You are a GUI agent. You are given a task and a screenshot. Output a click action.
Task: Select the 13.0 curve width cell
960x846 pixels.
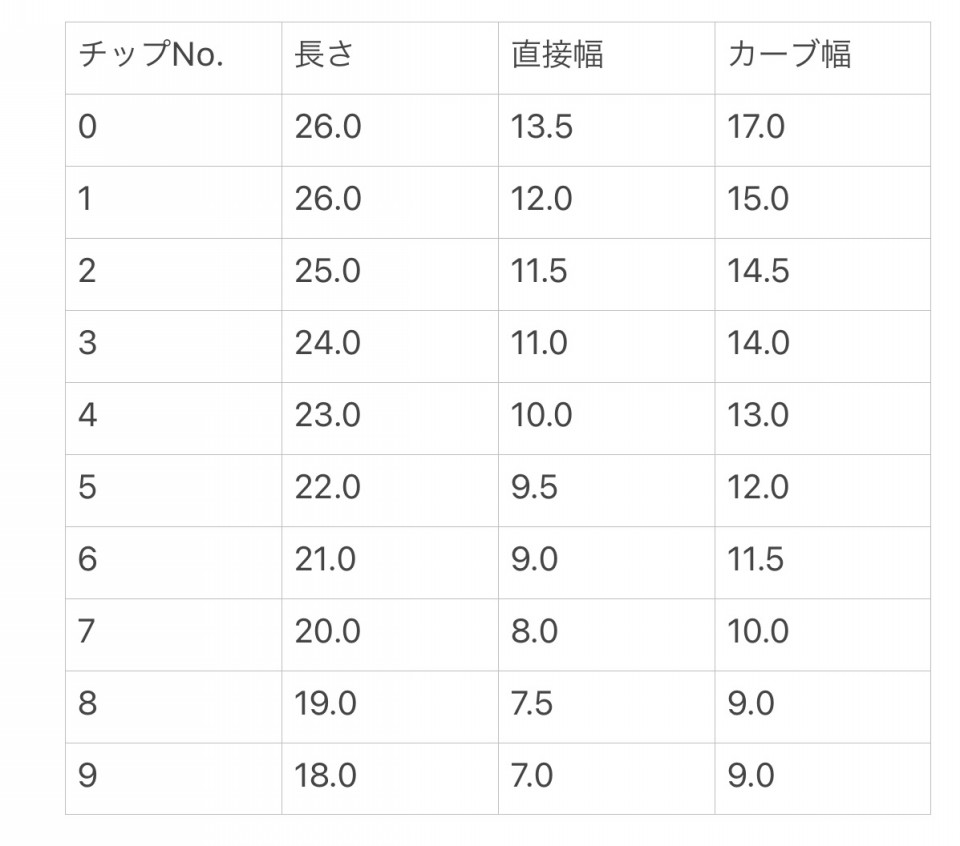pos(823,419)
